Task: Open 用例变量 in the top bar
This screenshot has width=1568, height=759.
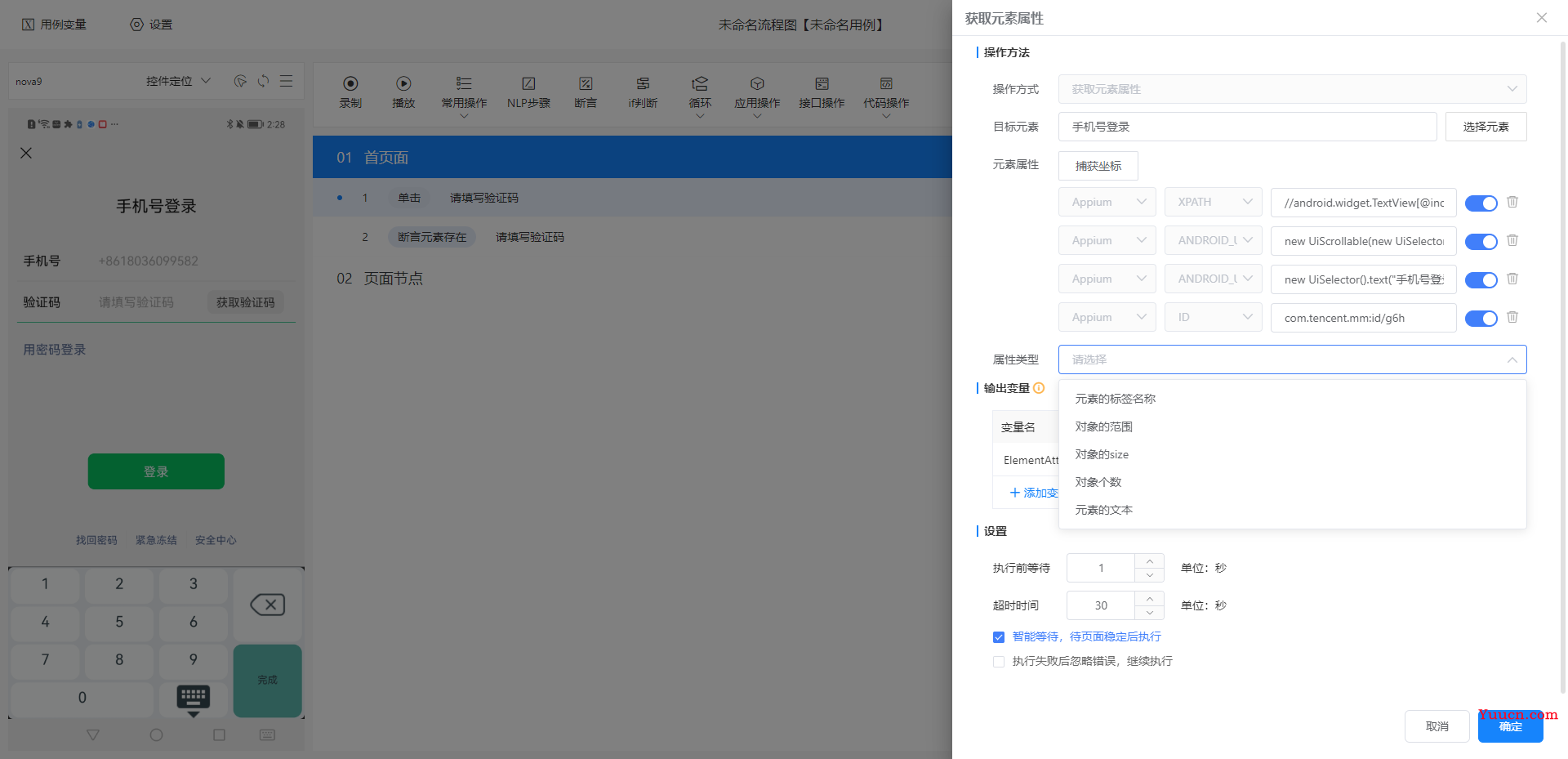Action: [x=54, y=25]
